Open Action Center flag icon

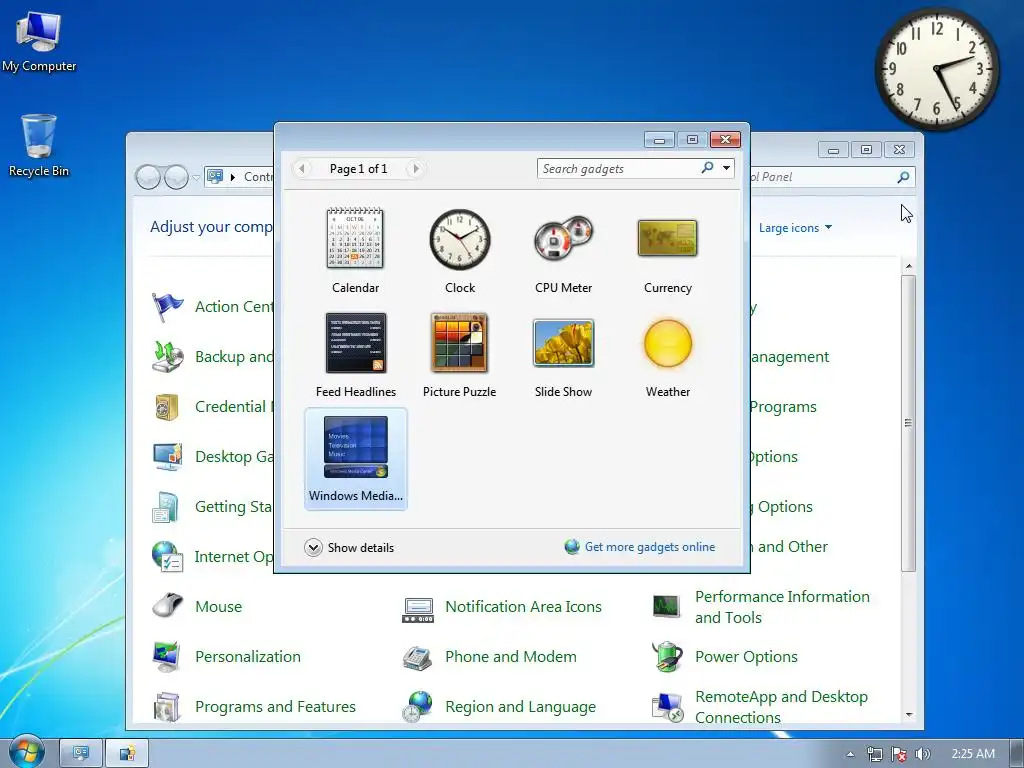[167, 307]
